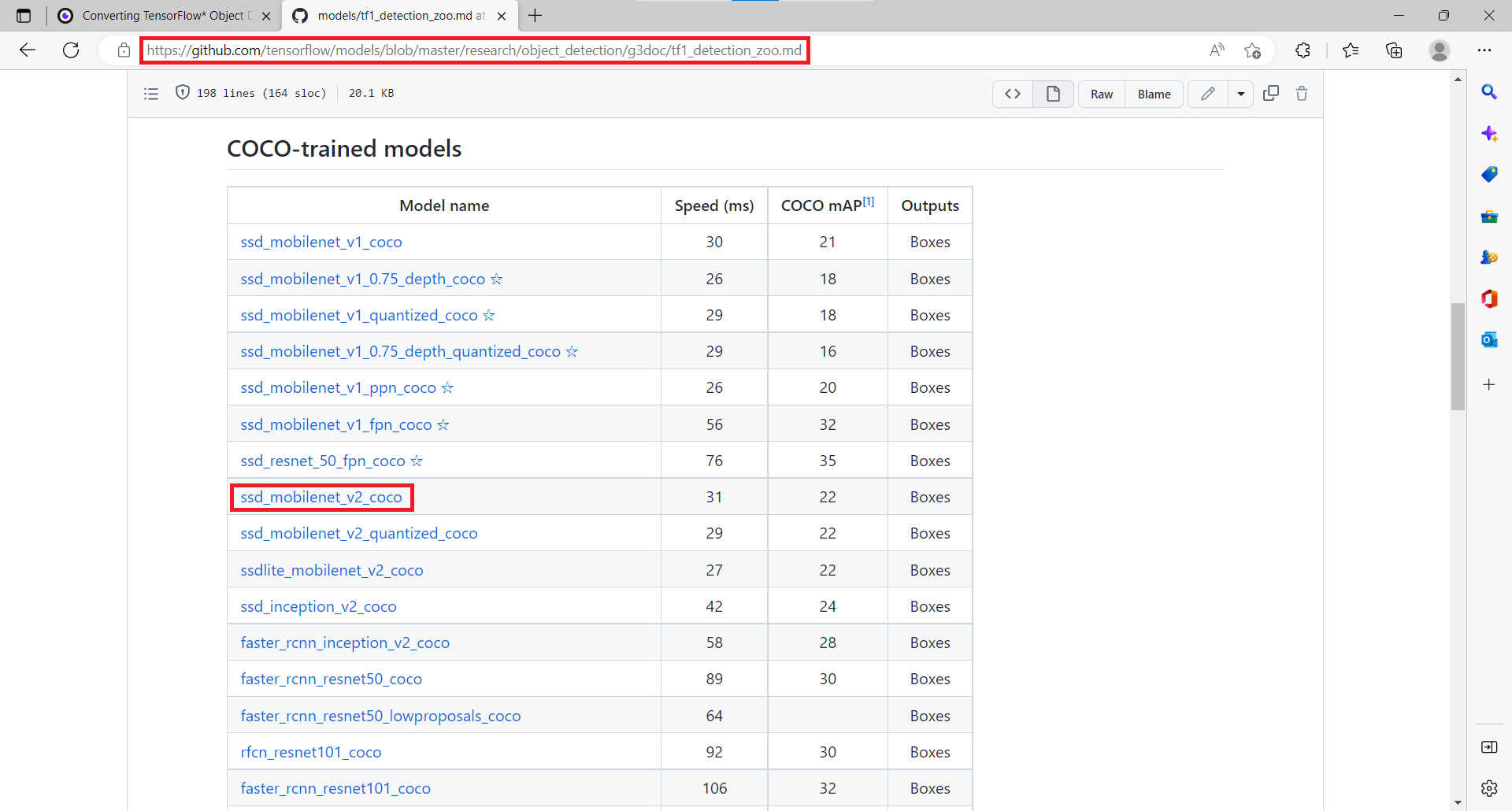1512x811 pixels.
Task: Toggle Read aloud in address bar
Action: point(1217,50)
